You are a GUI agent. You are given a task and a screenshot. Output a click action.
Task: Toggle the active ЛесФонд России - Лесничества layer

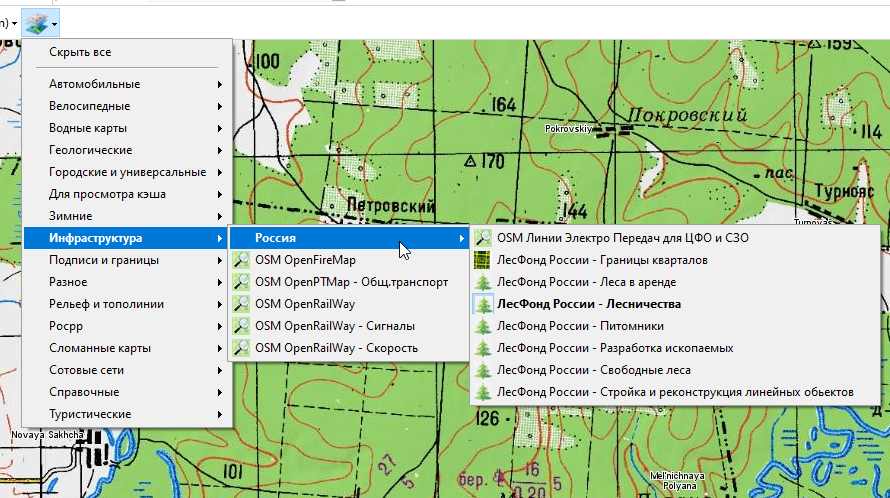588,304
